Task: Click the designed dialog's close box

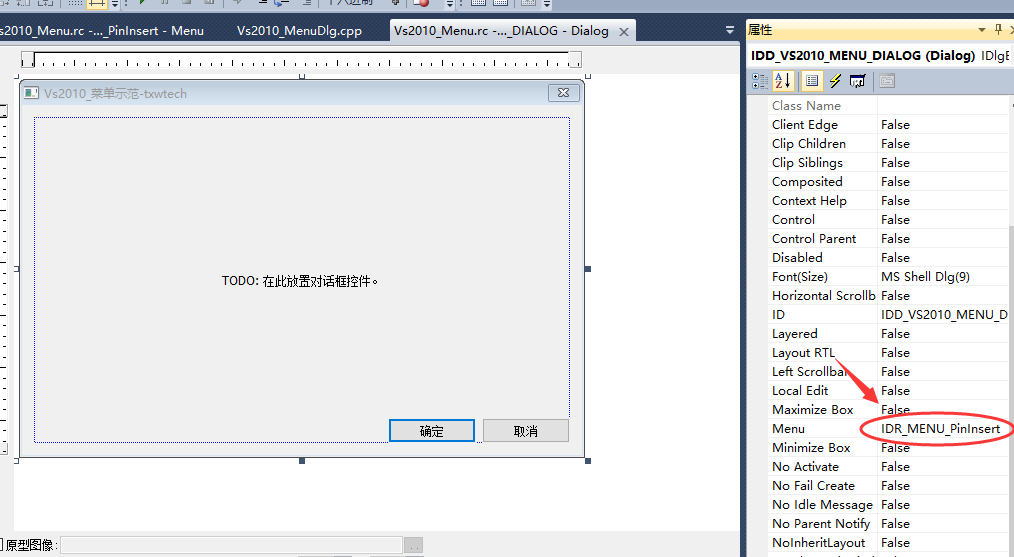Action: [x=563, y=93]
